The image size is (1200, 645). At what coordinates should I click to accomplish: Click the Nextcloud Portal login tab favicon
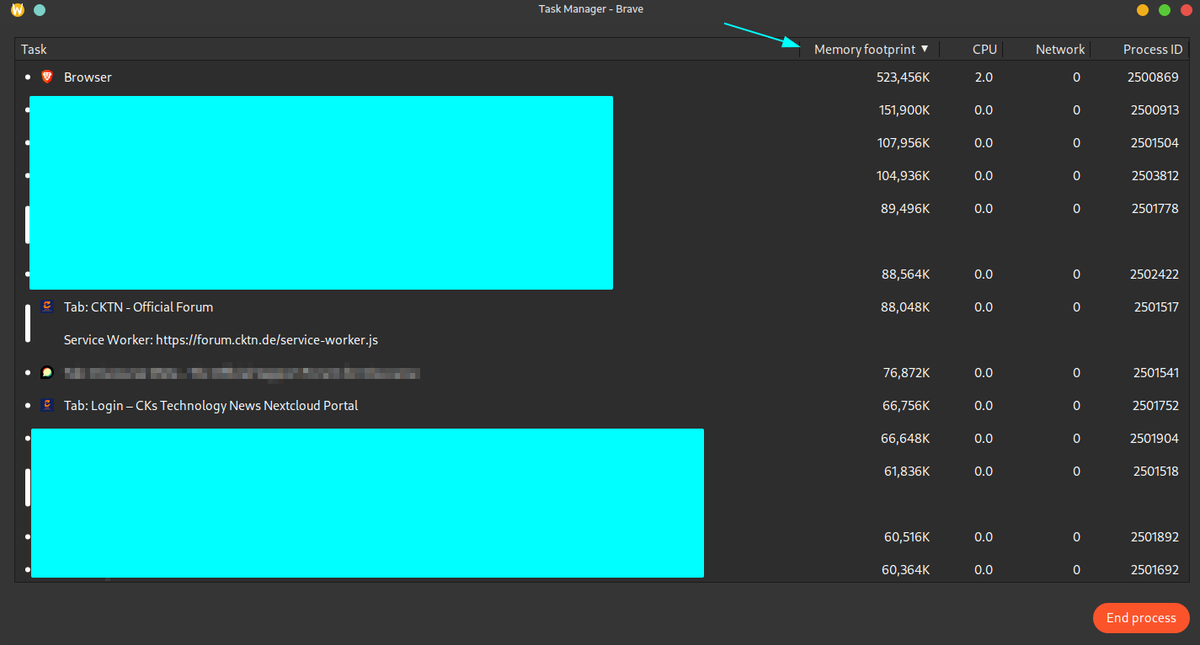(x=46, y=405)
